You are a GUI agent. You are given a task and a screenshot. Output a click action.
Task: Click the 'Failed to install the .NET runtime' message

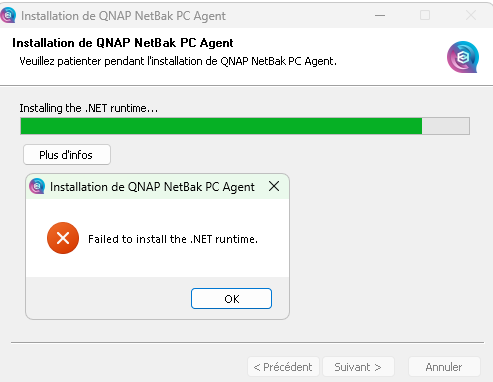[x=173, y=239]
